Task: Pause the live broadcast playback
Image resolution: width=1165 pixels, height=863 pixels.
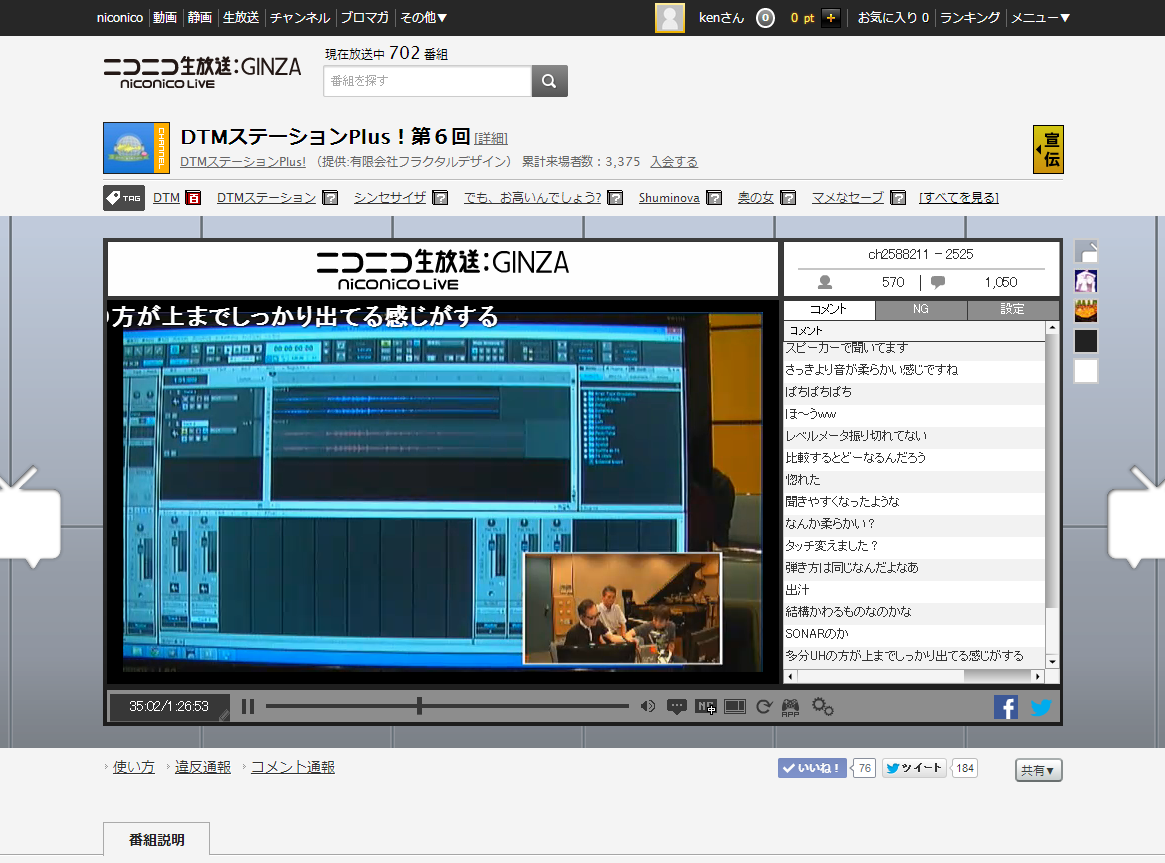Action: pos(248,706)
